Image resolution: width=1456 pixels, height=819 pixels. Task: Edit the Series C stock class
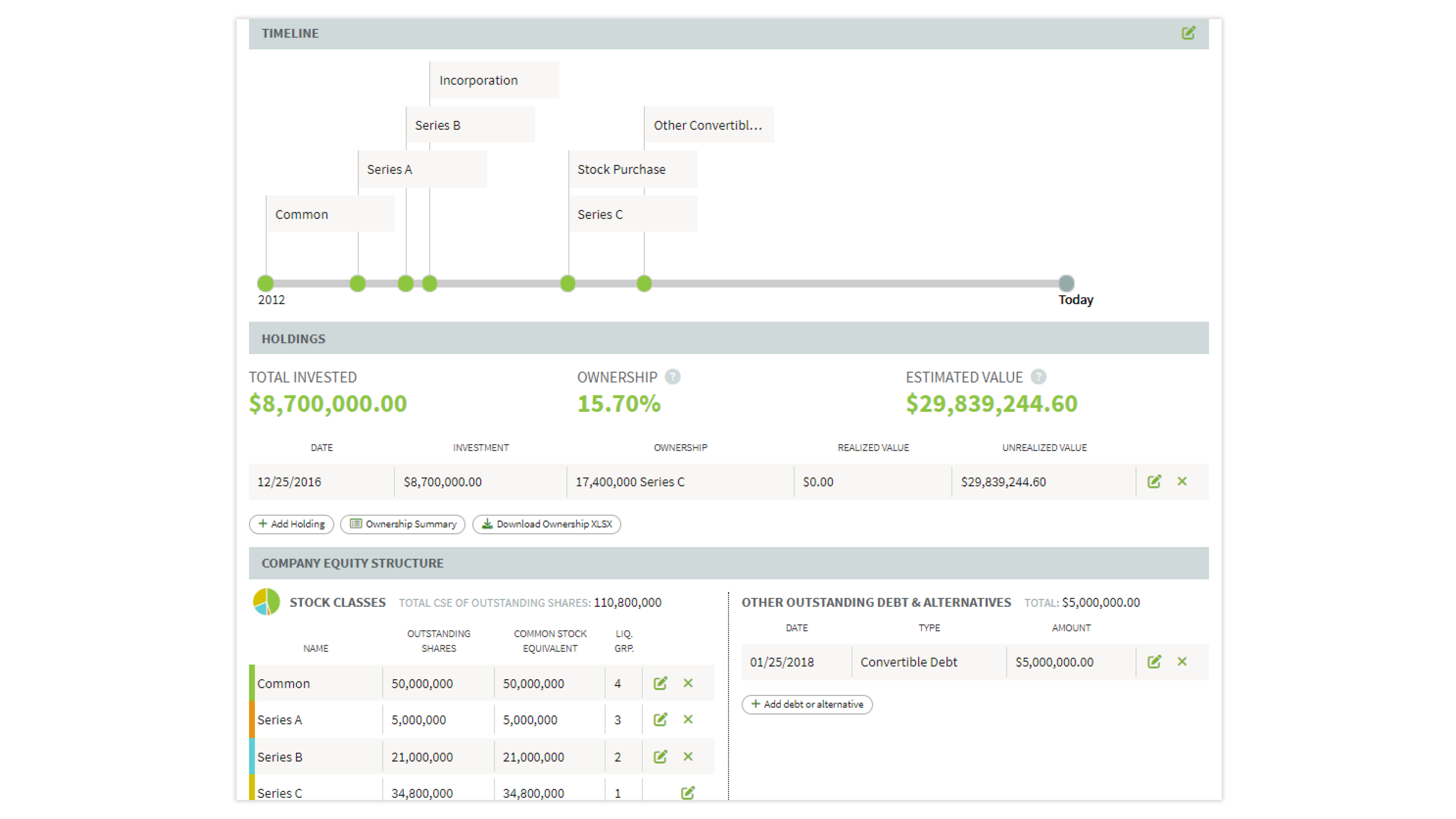pyautogui.click(x=687, y=792)
